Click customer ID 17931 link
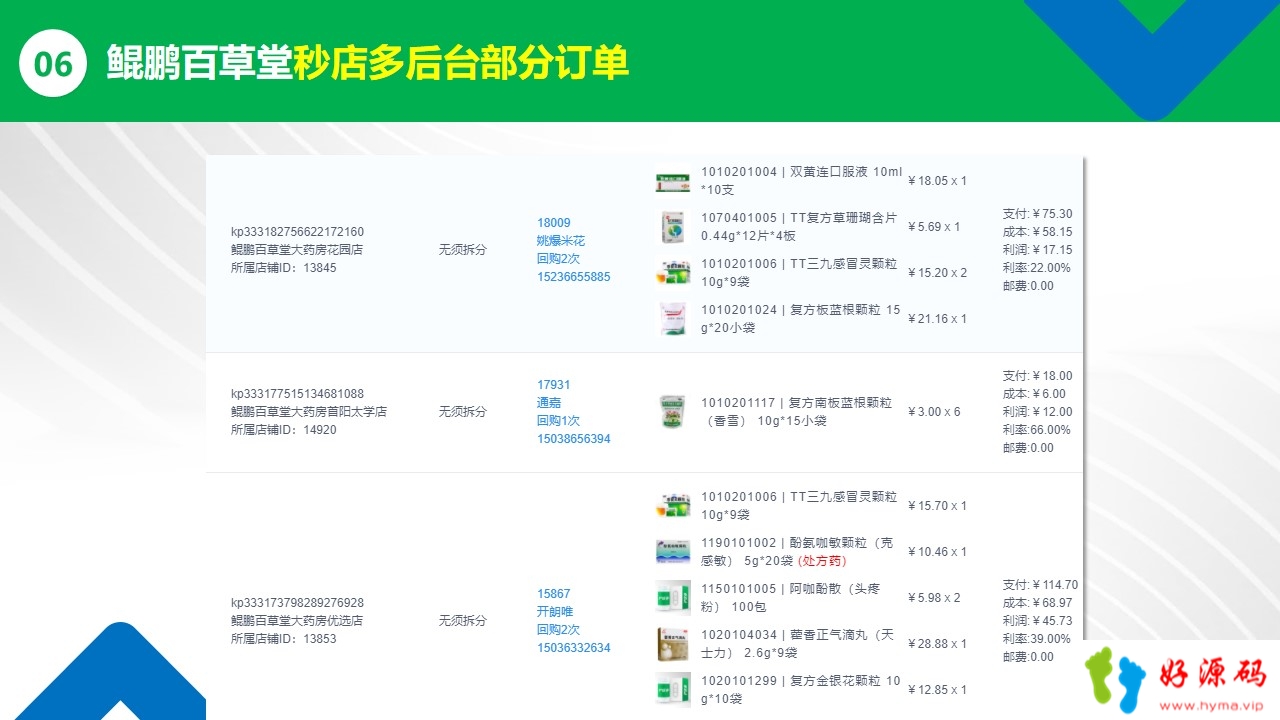 [x=554, y=385]
